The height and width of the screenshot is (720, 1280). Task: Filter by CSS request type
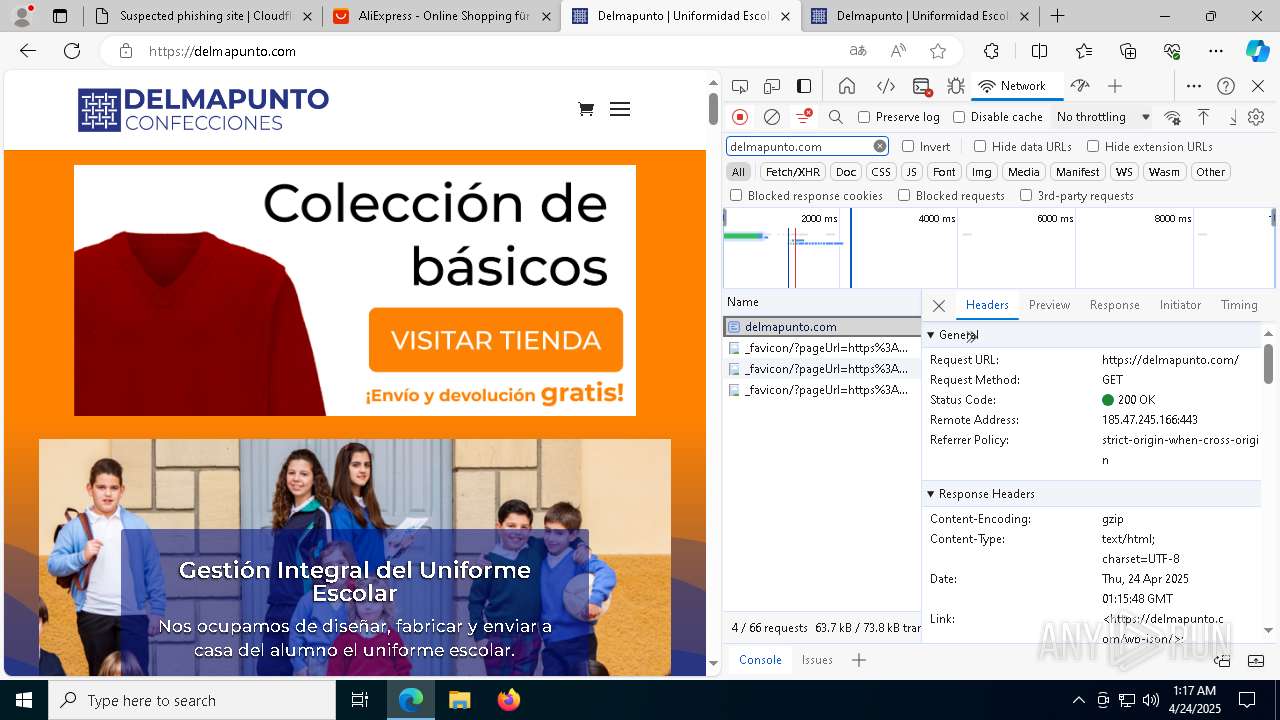click(x=880, y=172)
